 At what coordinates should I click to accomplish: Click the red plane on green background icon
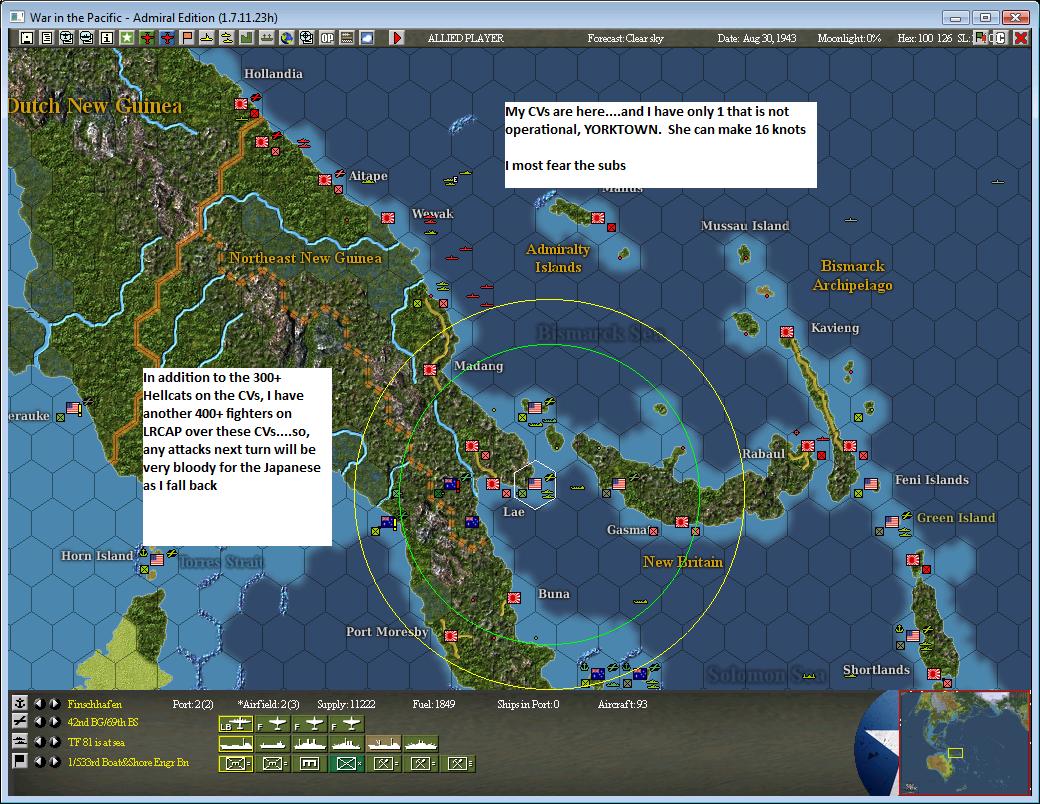(x=147, y=38)
